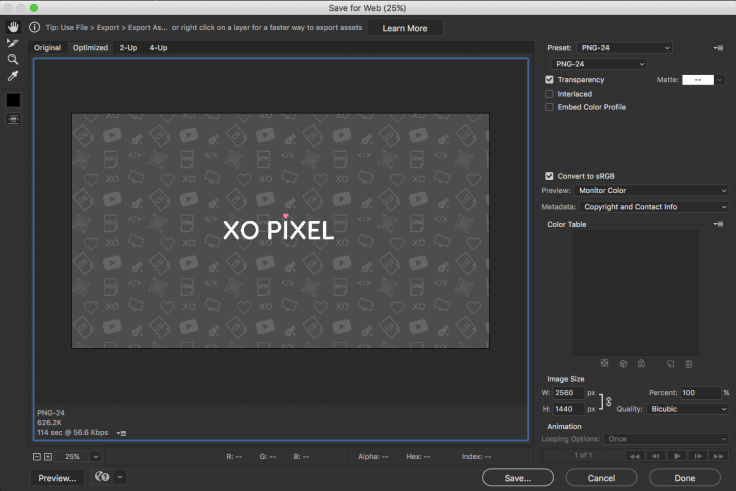The height and width of the screenshot is (491, 736).
Task: Switch to the 4-Up tab
Action: 158,48
